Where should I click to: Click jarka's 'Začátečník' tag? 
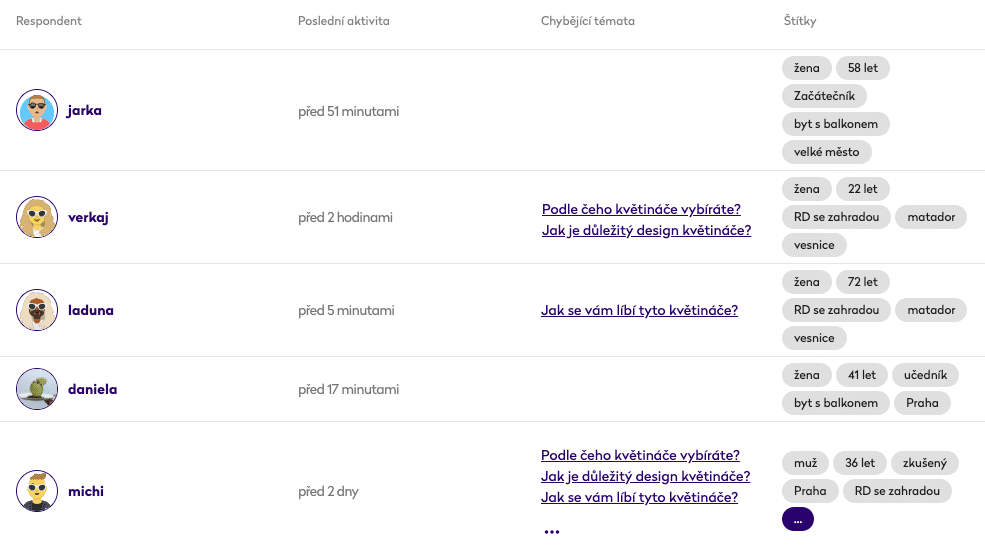(824, 96)
